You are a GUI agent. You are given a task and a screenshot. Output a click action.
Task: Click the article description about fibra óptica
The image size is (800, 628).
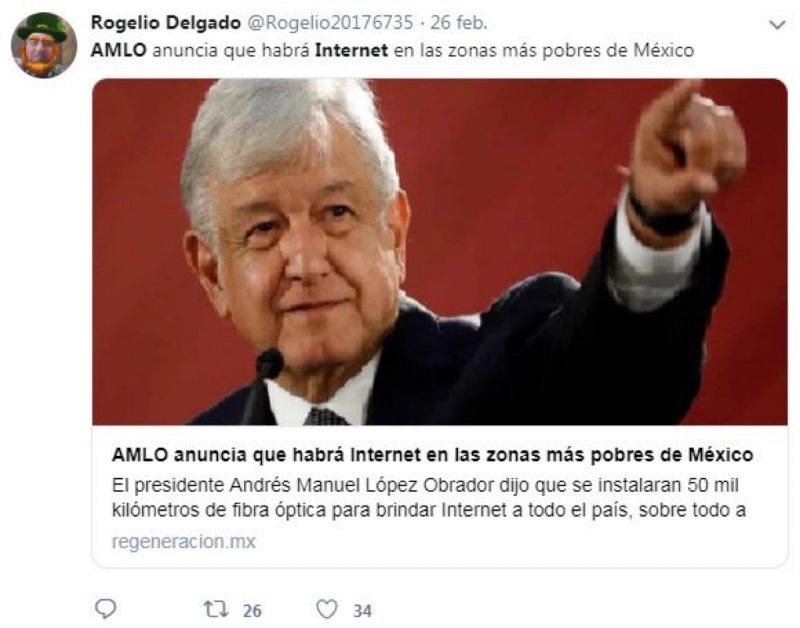coord(429,497)
